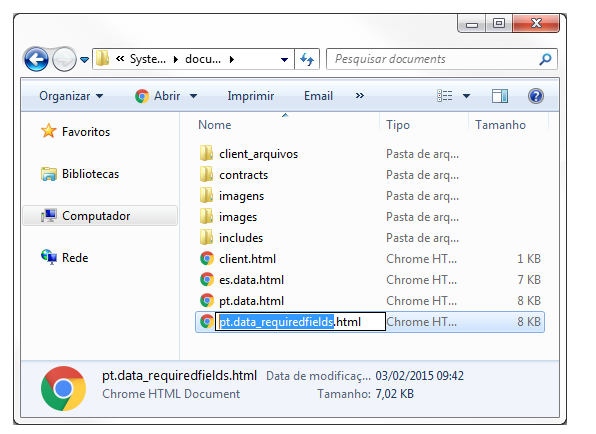Select Computador in the navigation pane
The image size is (596, 434).
pos(100,215)
